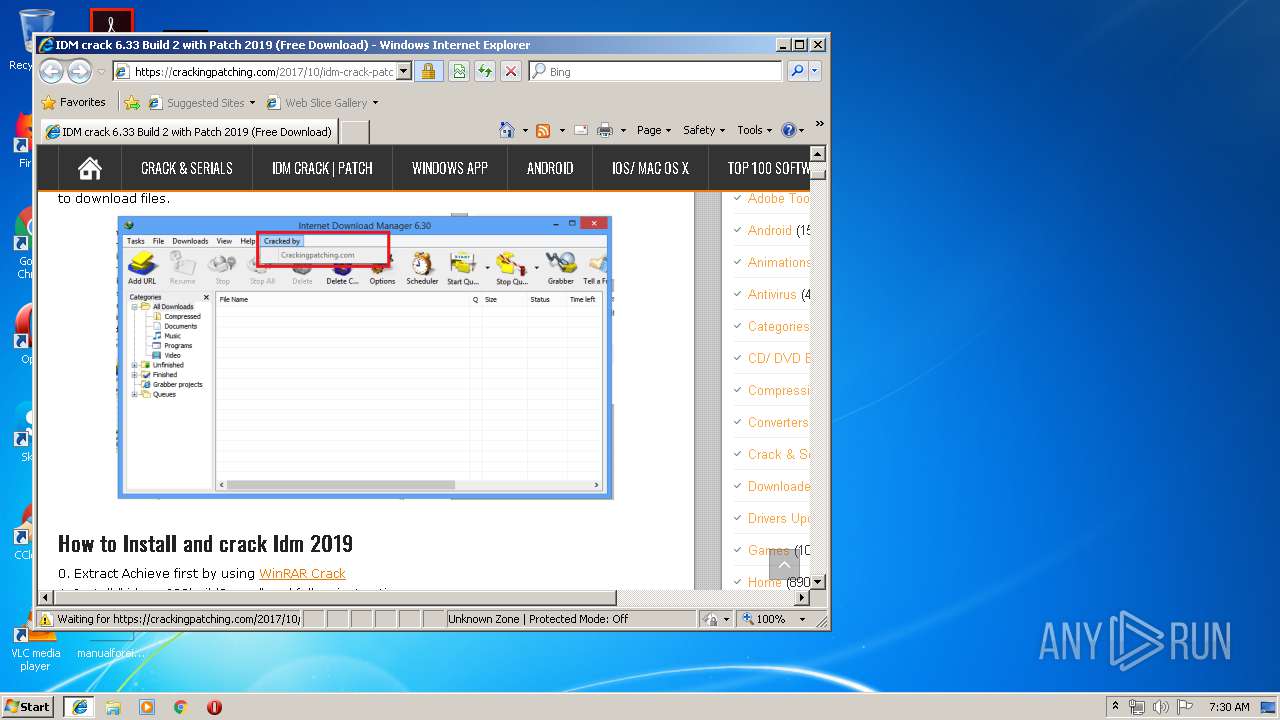
Task: Go back with Internet Explorer's Back button
Action: click(x=52, y=71)
